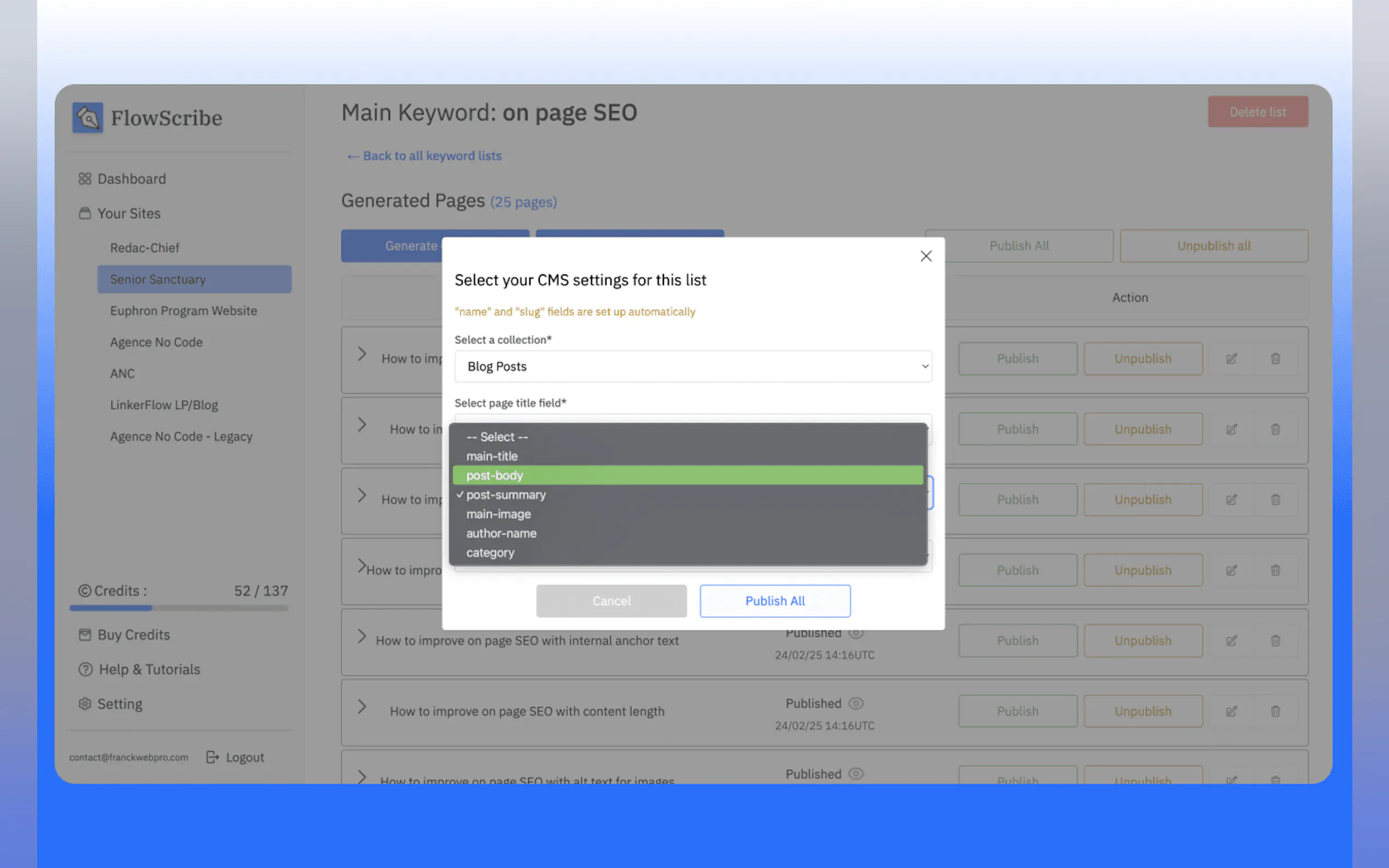Delete the internal anchor text page
This screenshot has height=868, width=1389.
click(1275, 641)
